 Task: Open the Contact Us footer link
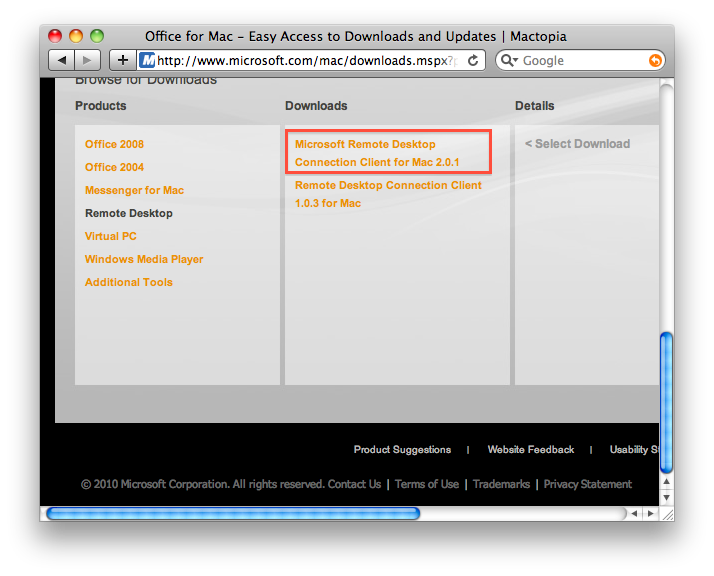click(x=354, y=484)
